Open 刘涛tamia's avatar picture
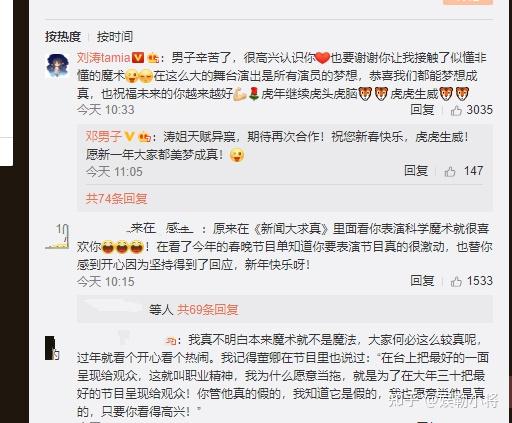 pyautogui.click(x=58, y=65)
